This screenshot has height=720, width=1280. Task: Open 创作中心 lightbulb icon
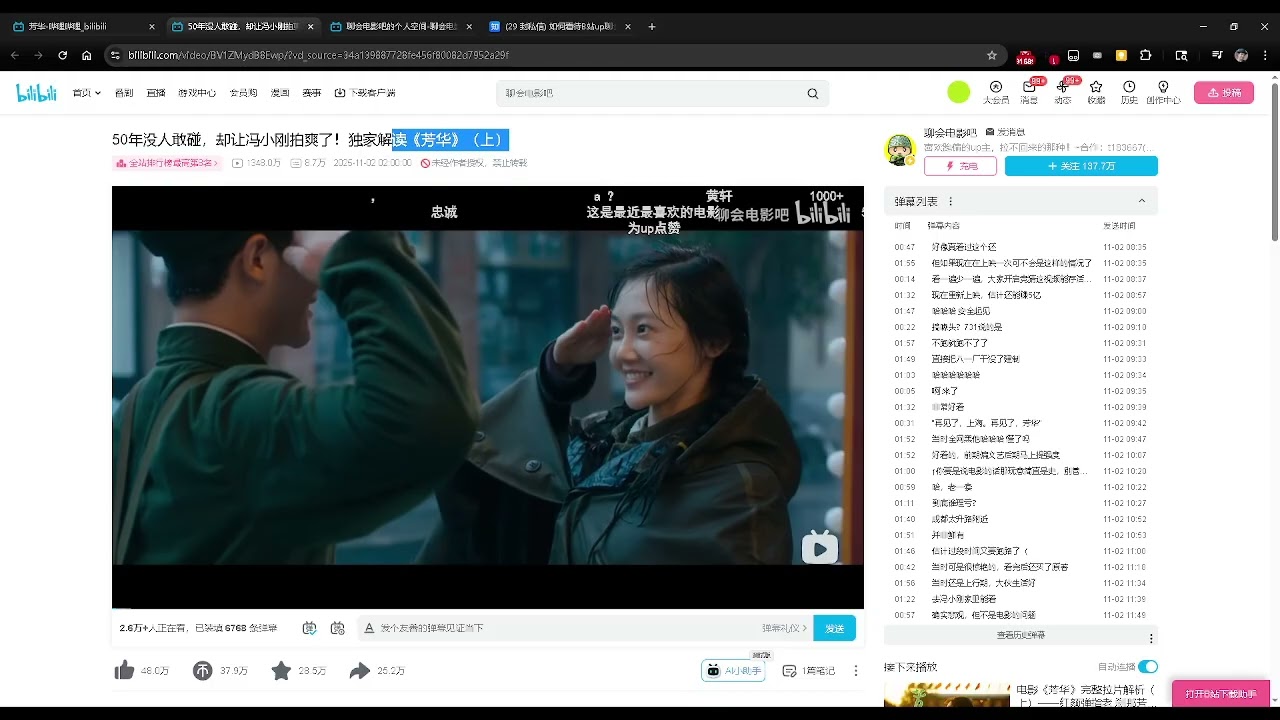[x=1163, y=92]
